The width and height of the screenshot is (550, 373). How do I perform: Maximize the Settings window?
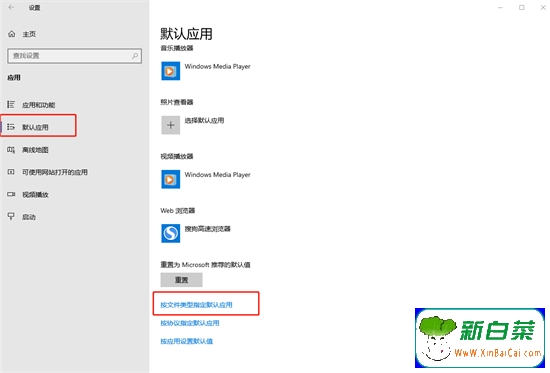[522, 7]
